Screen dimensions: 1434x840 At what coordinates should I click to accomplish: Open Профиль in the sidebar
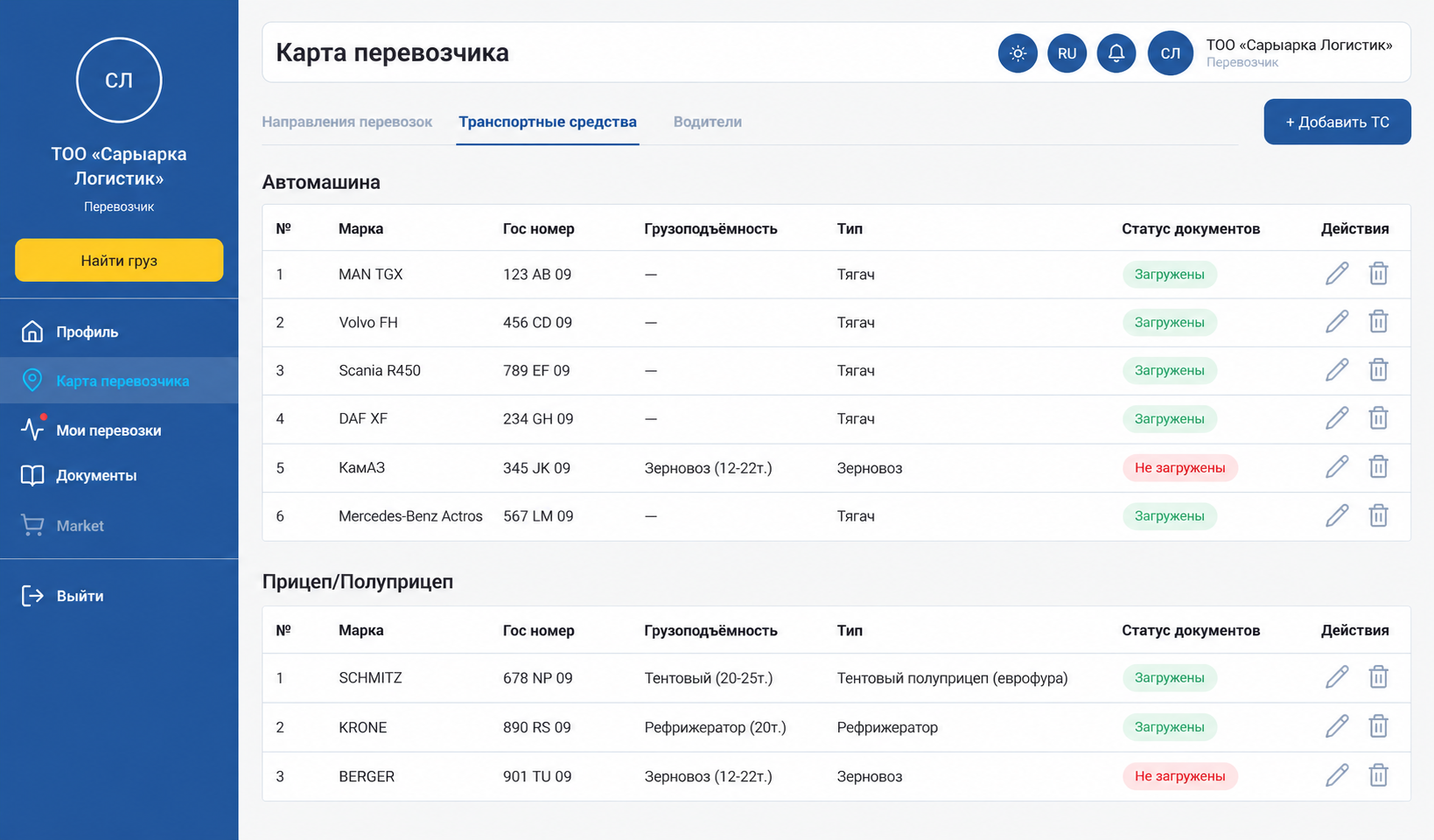pyautogui.click(x=119, y=332)
